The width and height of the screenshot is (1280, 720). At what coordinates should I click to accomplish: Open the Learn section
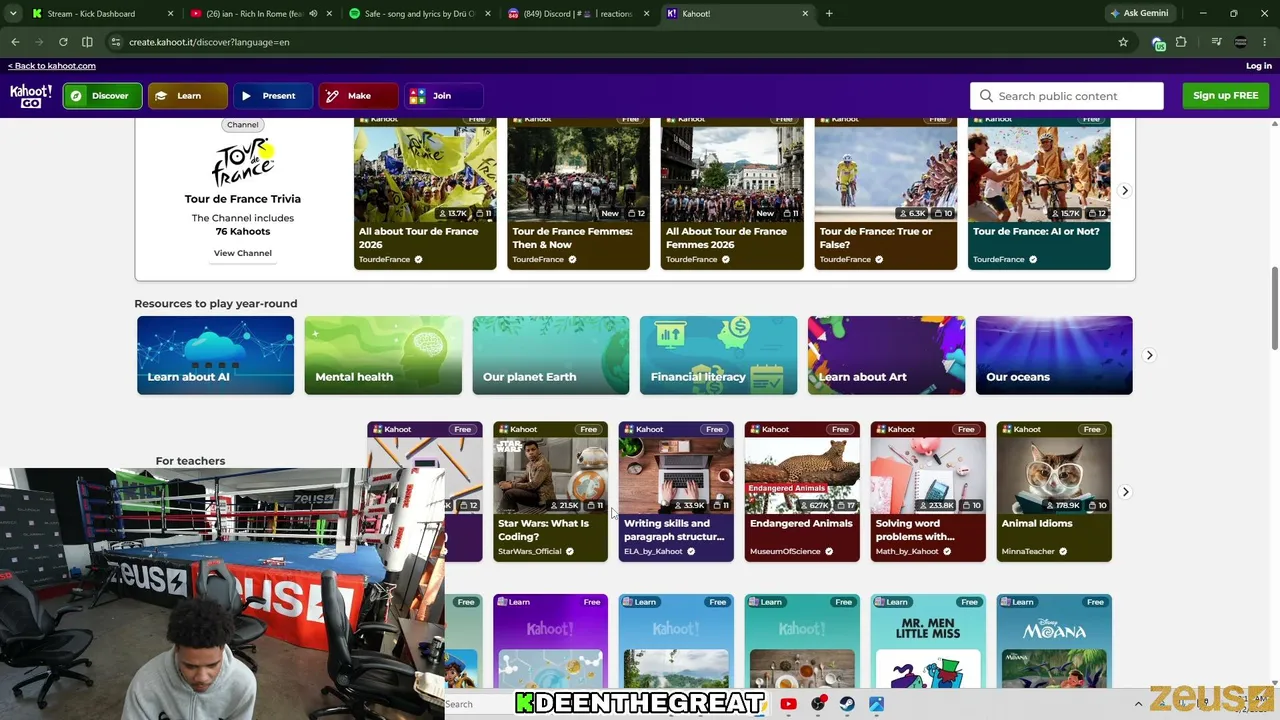pos(188,96)
